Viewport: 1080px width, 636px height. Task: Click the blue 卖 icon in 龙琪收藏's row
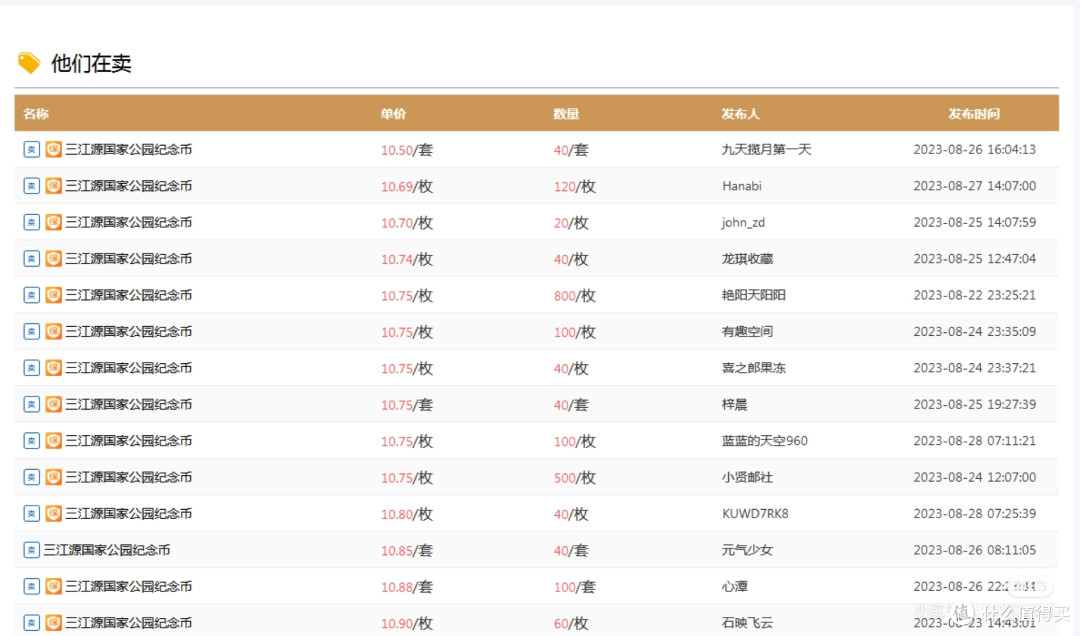32,259
